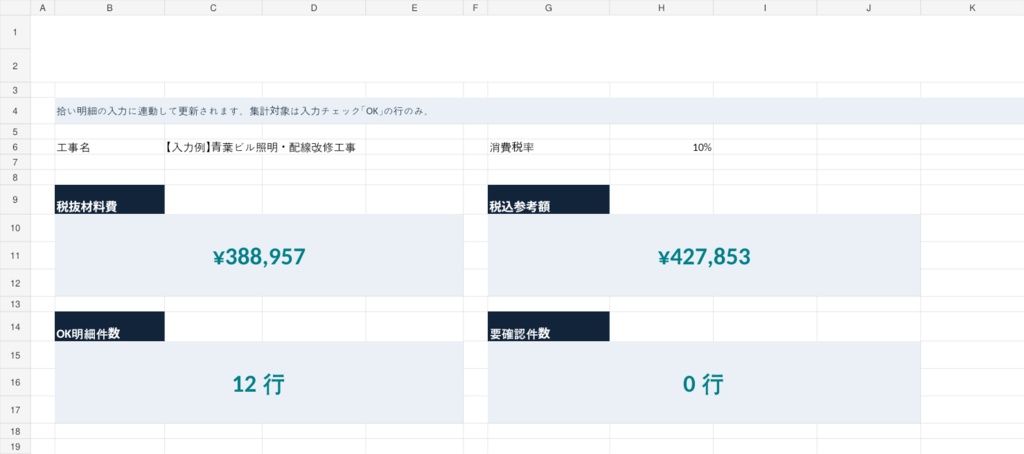Select the 0 行 count value
The image size is (1024, 454).
(x=704, y=382)
